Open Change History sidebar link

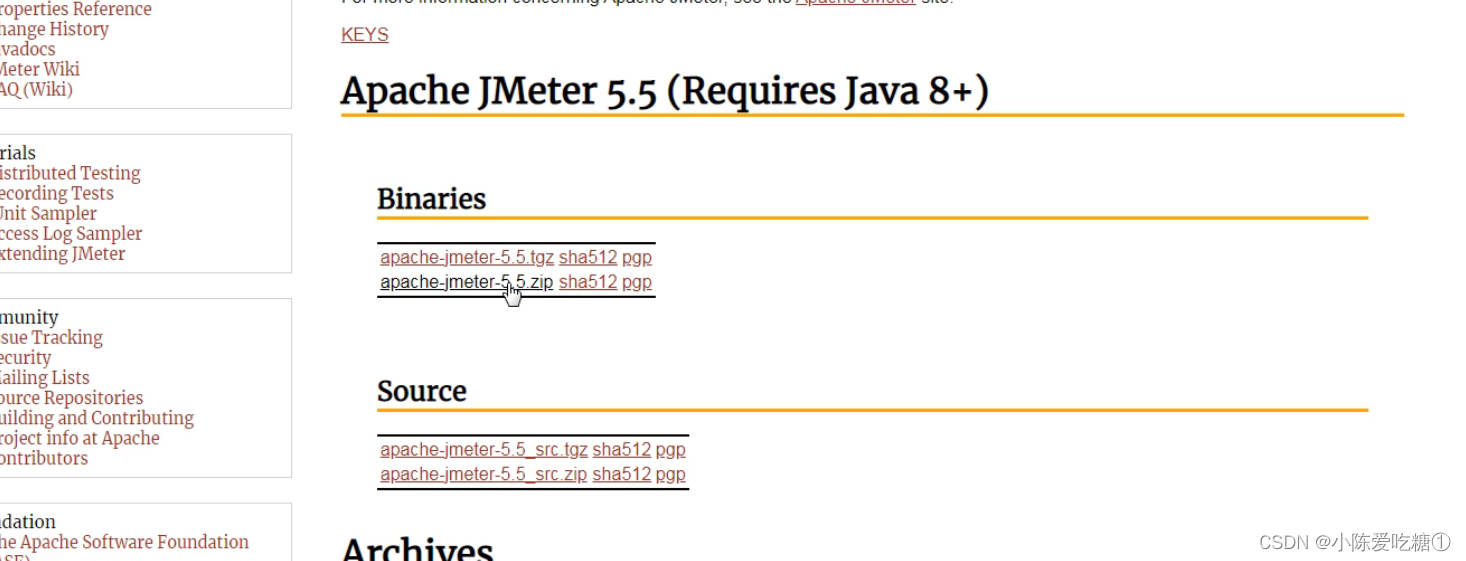coord(54,29)
